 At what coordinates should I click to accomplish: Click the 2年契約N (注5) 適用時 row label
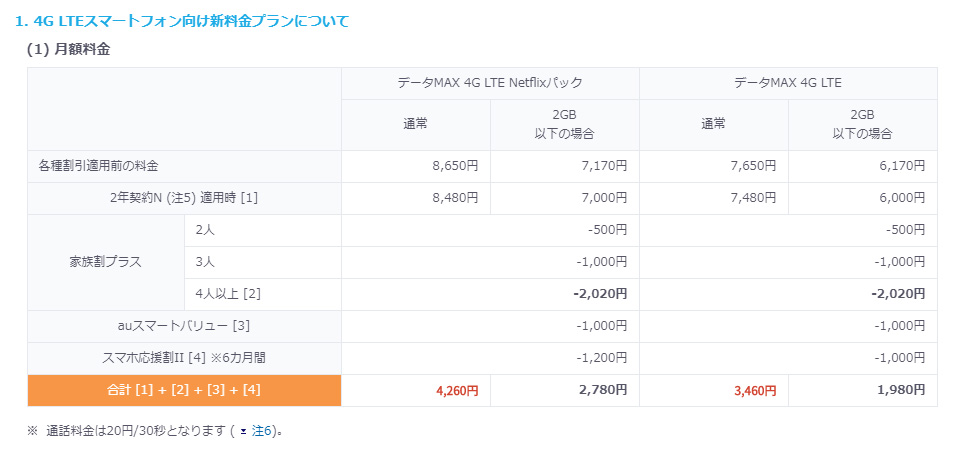coord(184,198)
